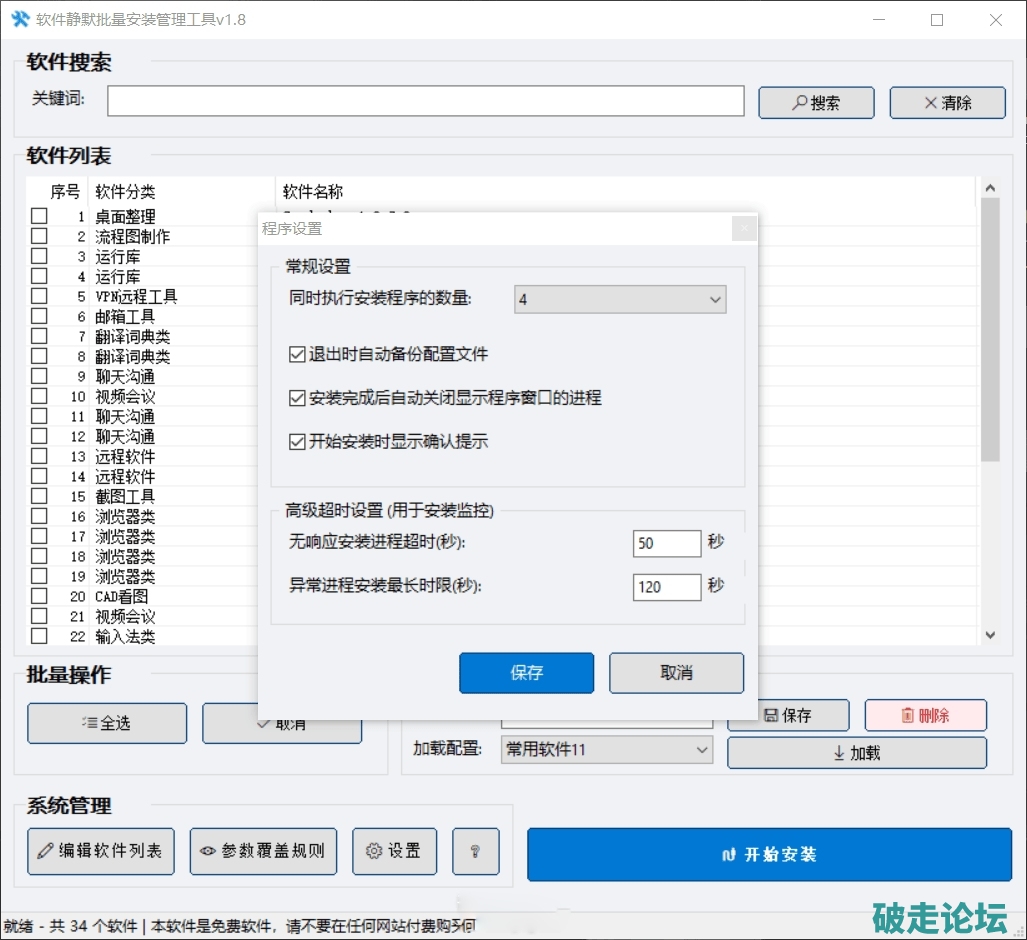1027x940 pixels.
Task: Click the question mark help button
Action: [x=475, y=851]
